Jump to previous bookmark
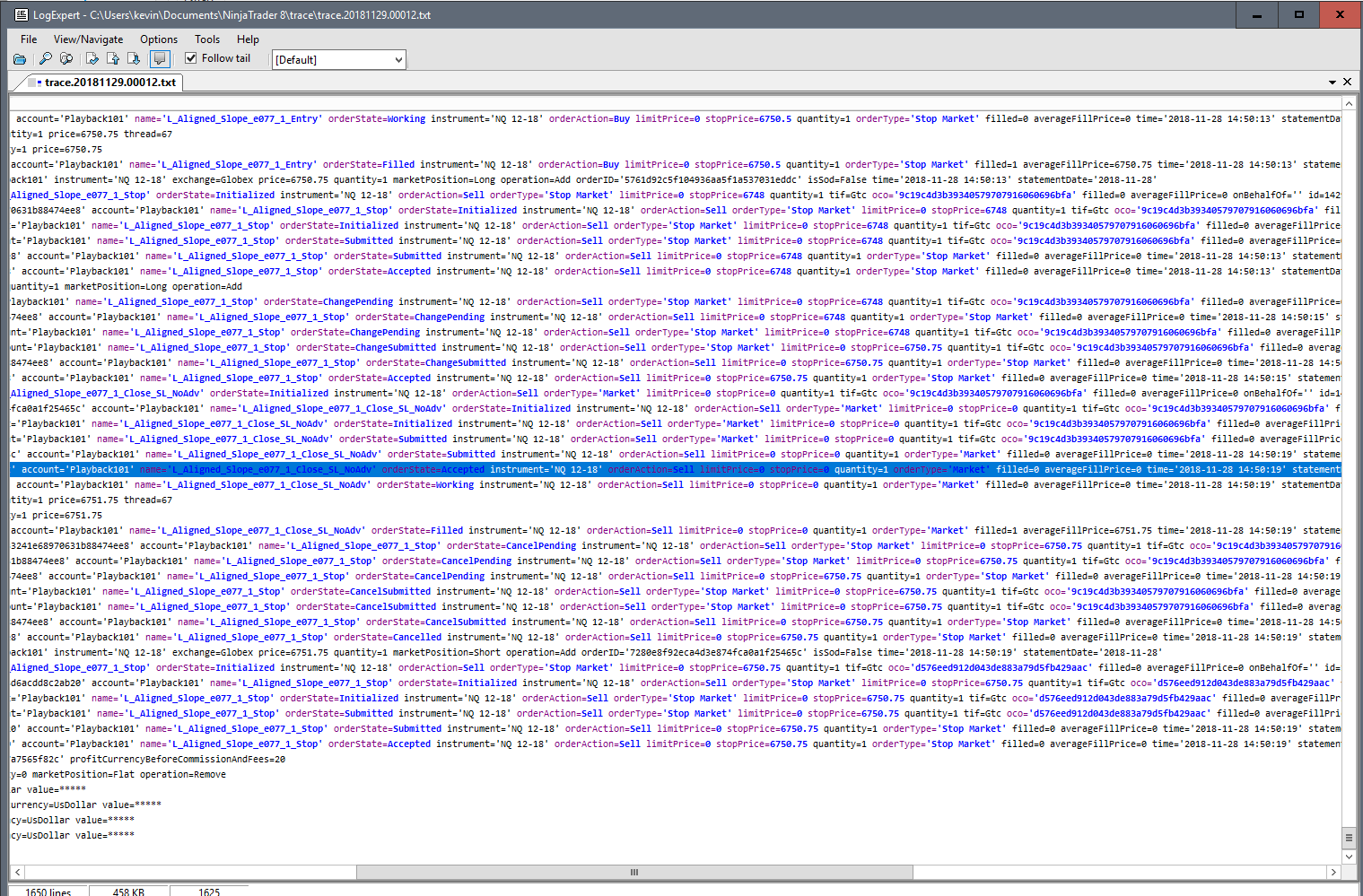The width and height of the screenshot is (1363, 896). 113,59
